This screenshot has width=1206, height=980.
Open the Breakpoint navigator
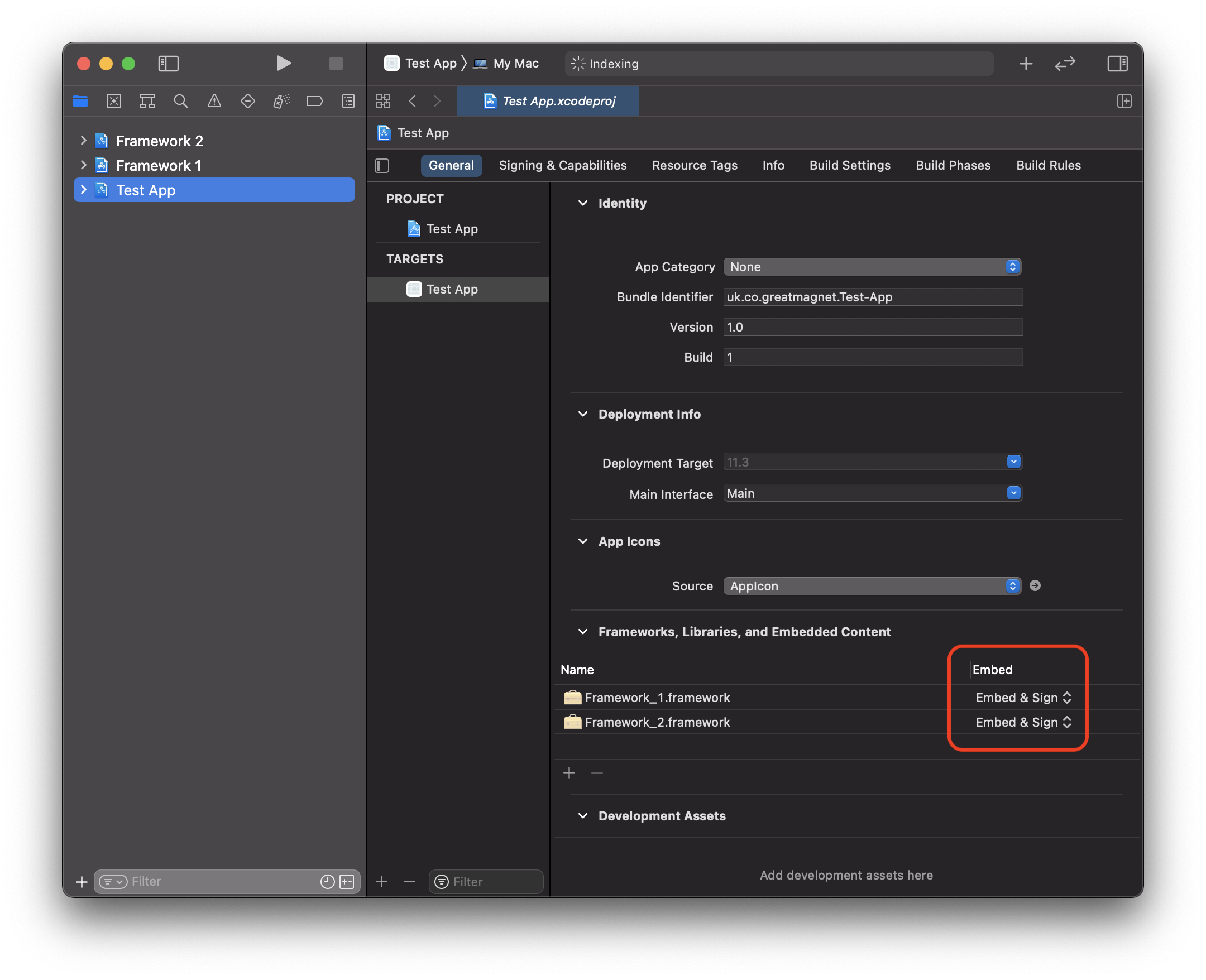point(314,101)
